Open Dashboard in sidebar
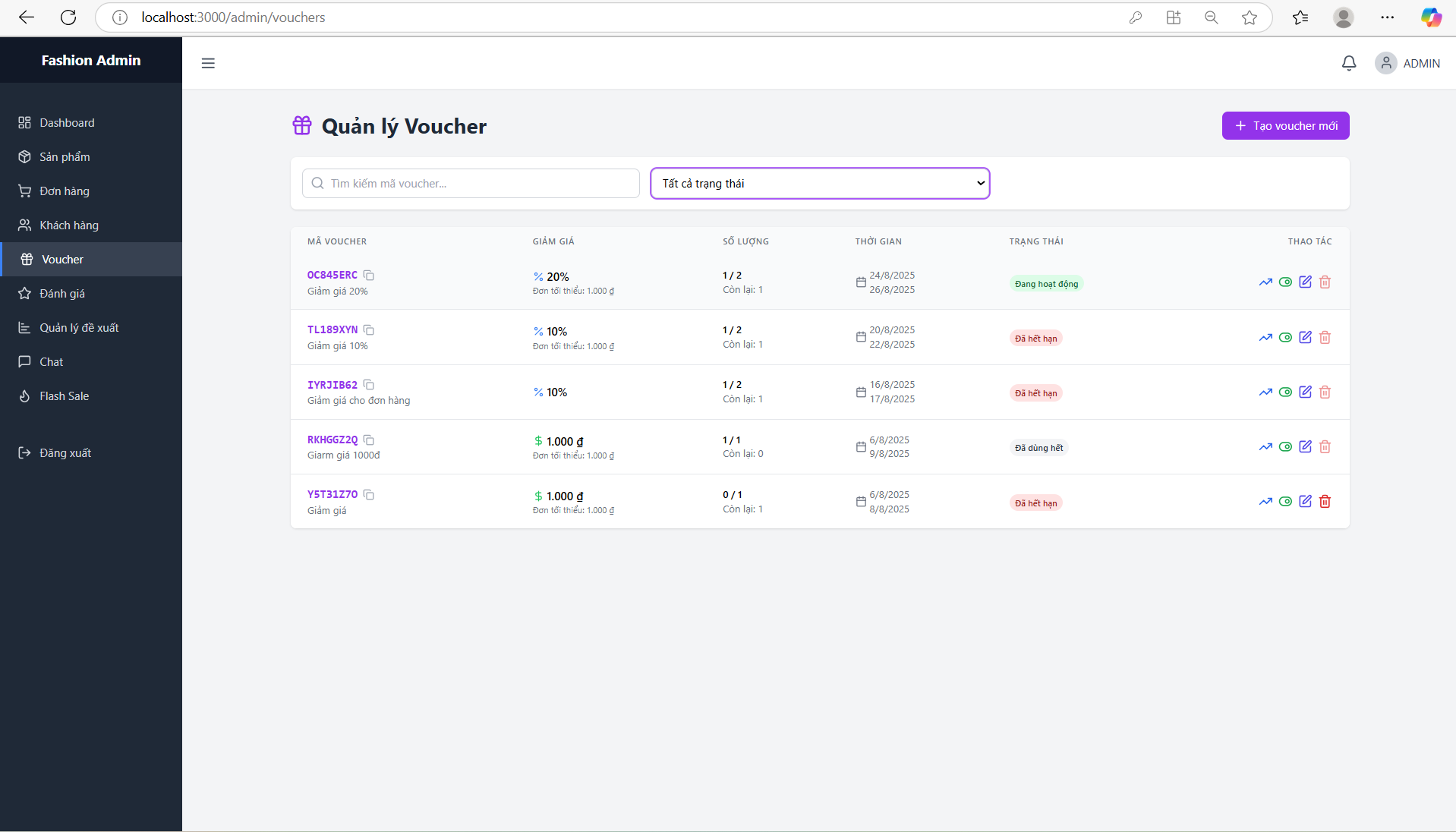The width and height of the screenshot is (1456, 832). click(x=91, y=123)
